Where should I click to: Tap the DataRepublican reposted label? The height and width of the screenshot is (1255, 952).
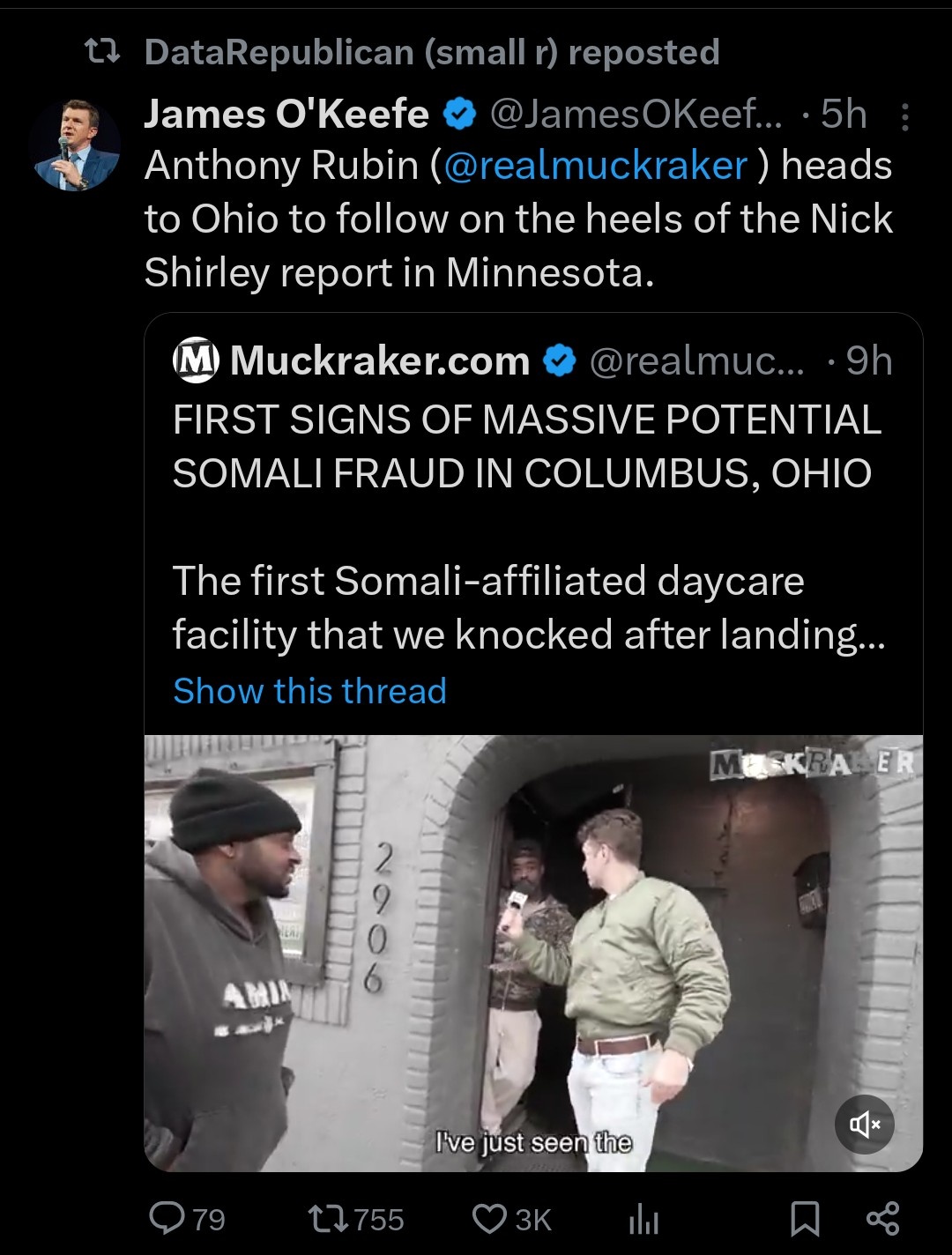point(432,53)
